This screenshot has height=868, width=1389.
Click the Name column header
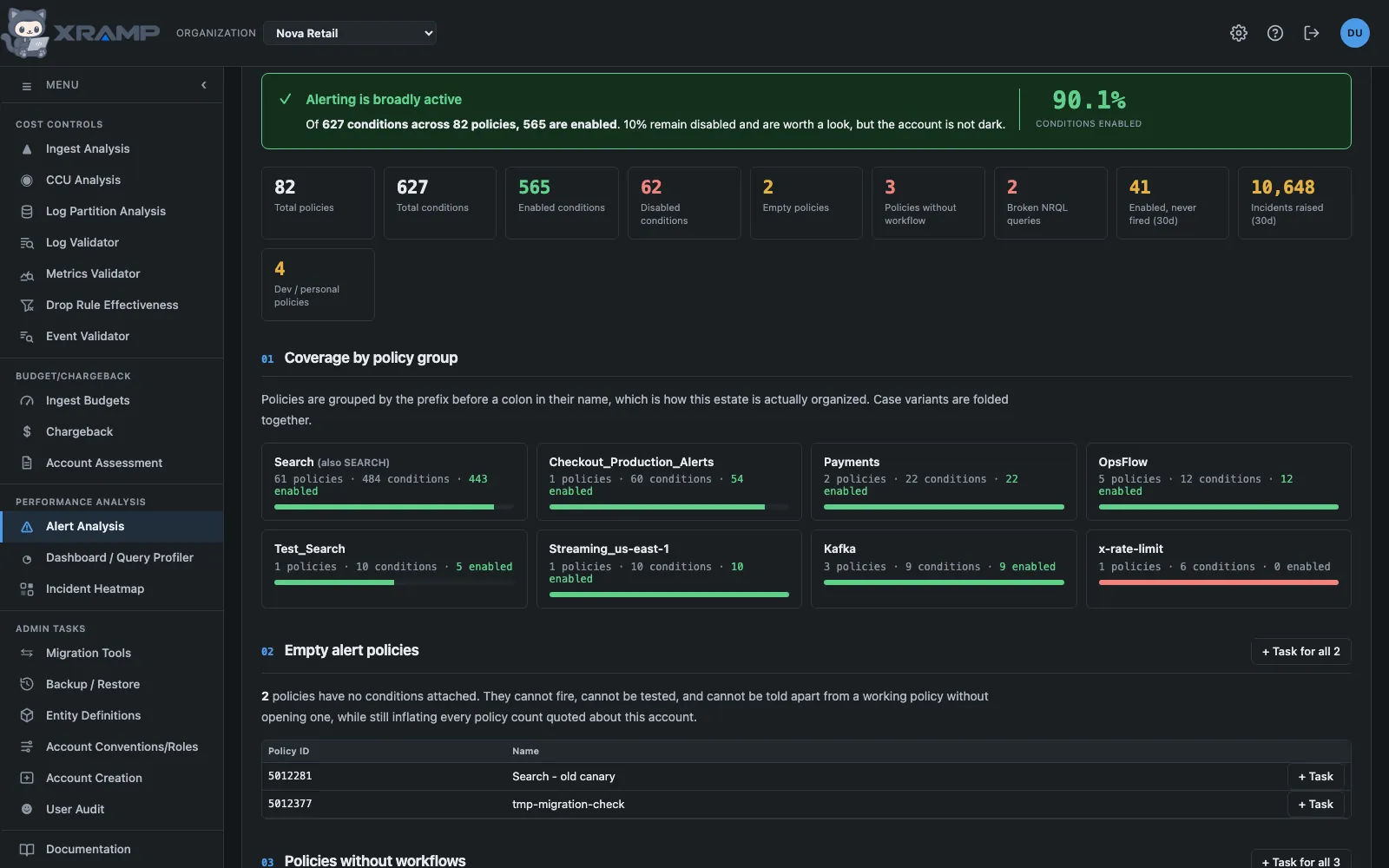pyautogui.click(x=525, y=752)
